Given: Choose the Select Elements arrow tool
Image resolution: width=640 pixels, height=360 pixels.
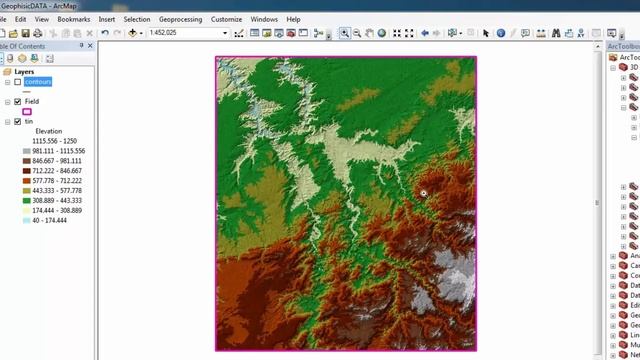Looking at the screenshot, I should [486, 33].
